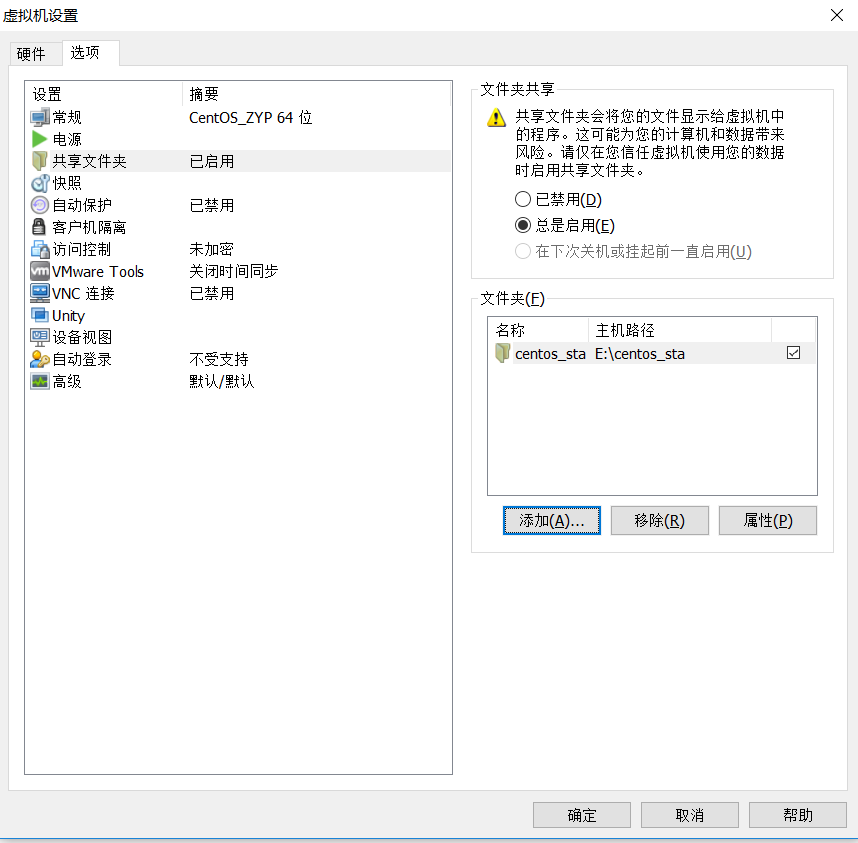Confirm with the 确定 button
The width and height of the screenshot is (858, 843).
(582, 815)
